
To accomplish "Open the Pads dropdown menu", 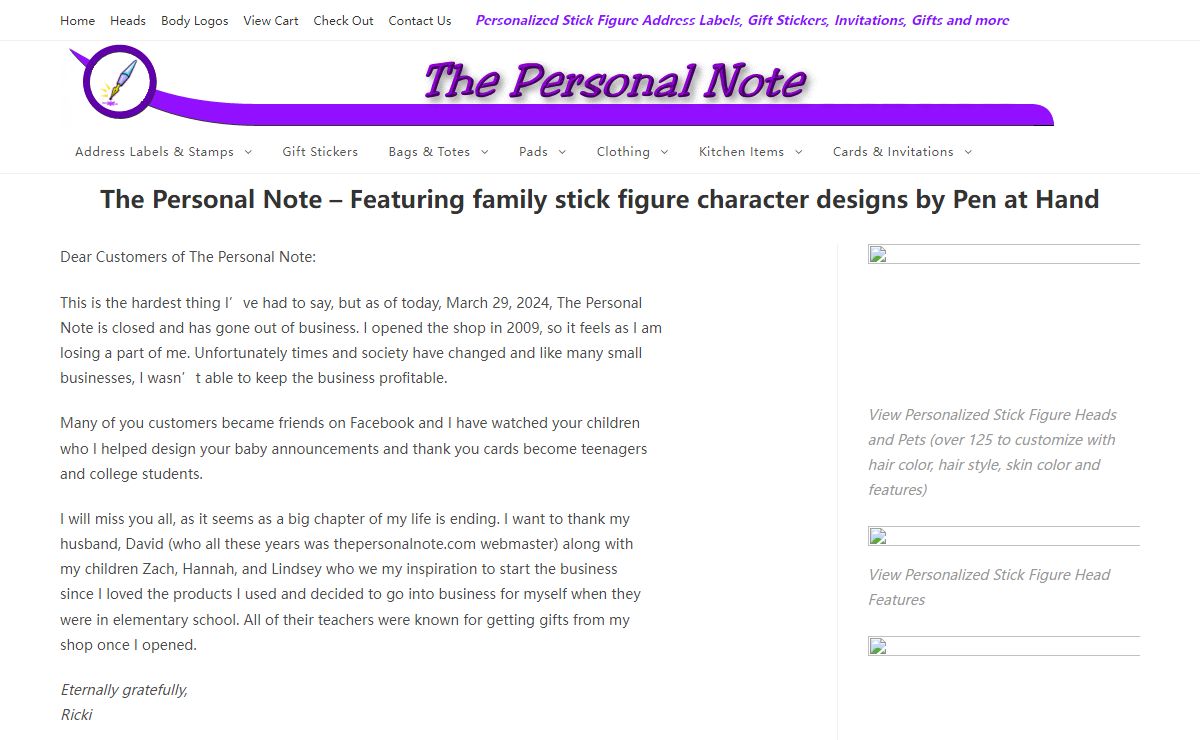I will [x=562, y=152].
